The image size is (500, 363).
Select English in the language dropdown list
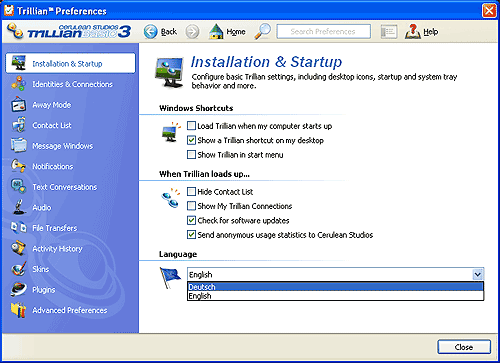tap(335, 296)
